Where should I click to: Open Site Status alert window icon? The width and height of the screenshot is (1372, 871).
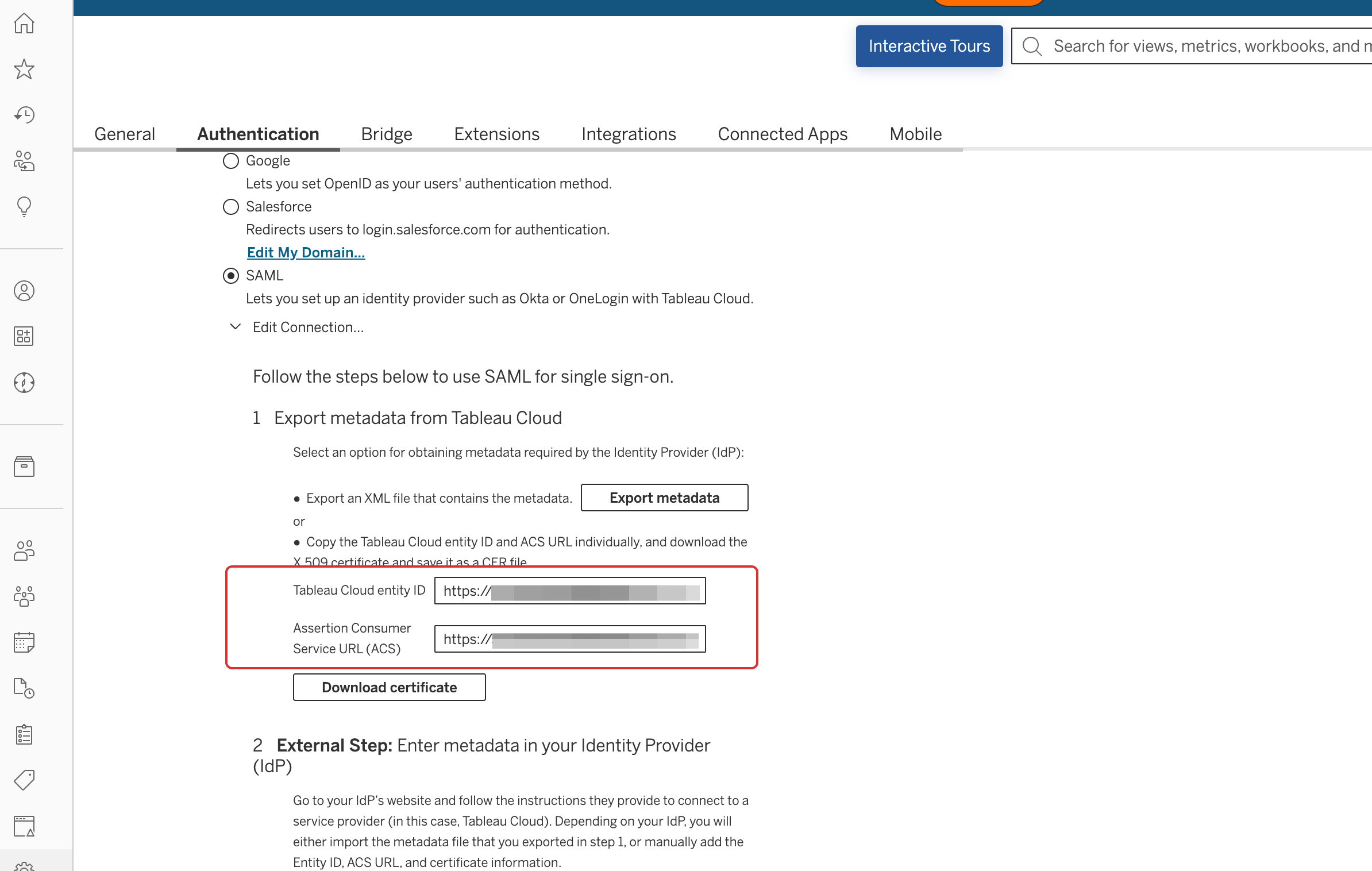tap(24, 826)
